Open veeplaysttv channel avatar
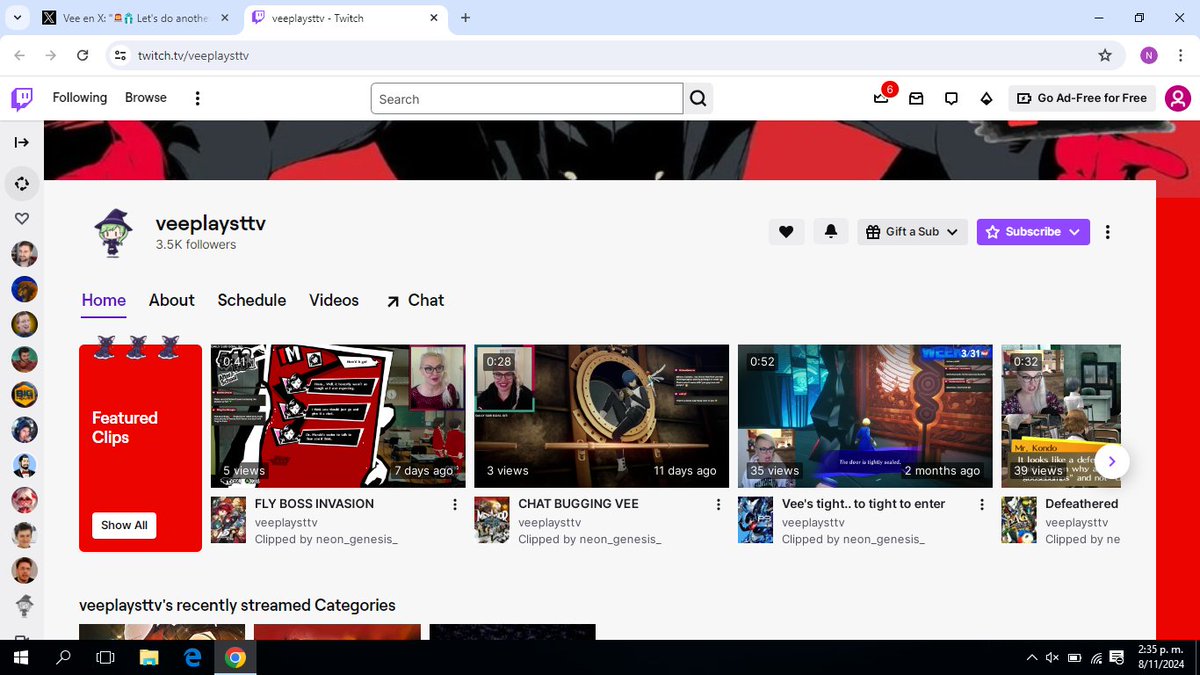The width and height of the screenshot is (1200, 675). tap(114, 232)
